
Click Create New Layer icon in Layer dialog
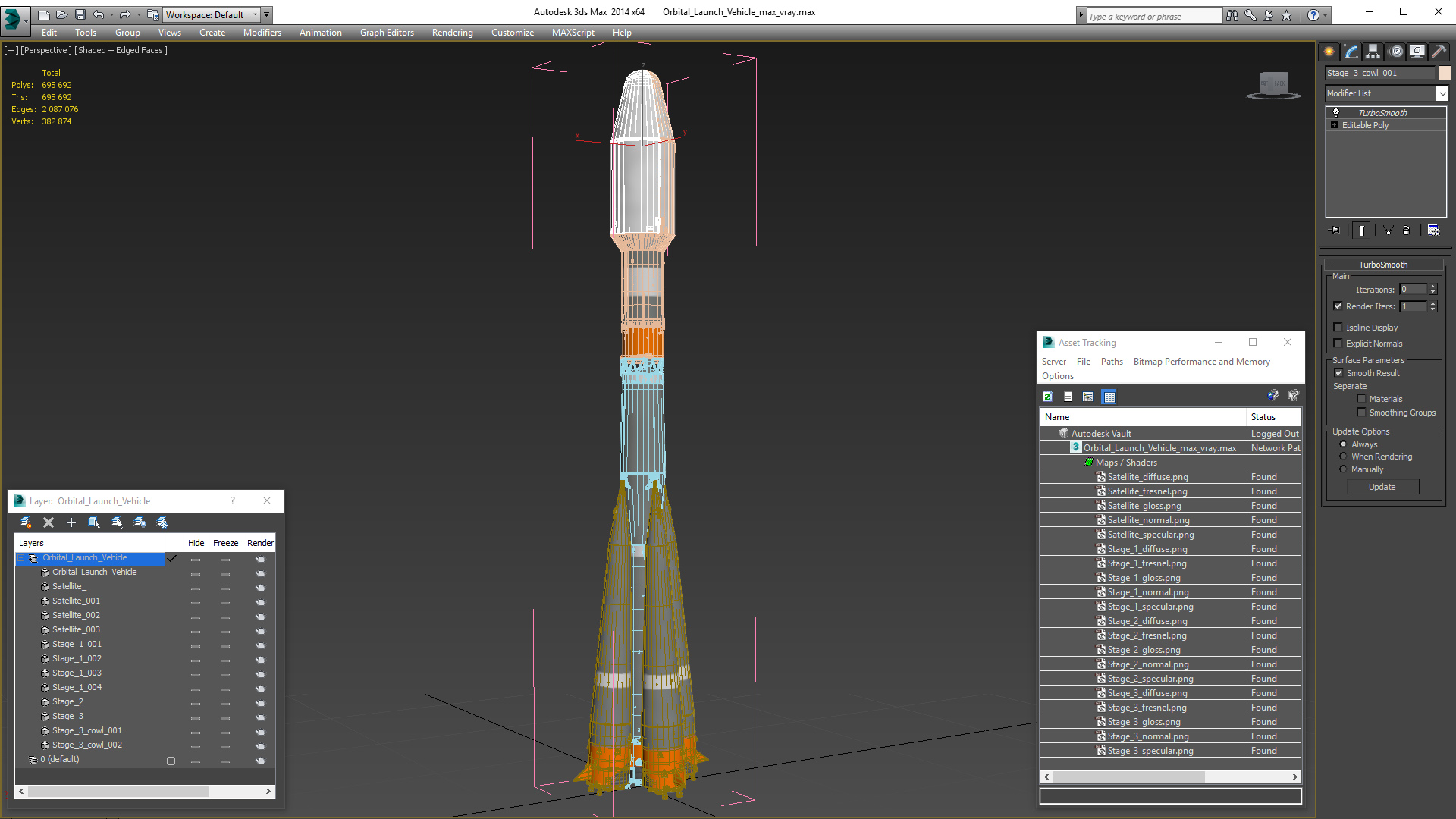[x=26, y=522]
